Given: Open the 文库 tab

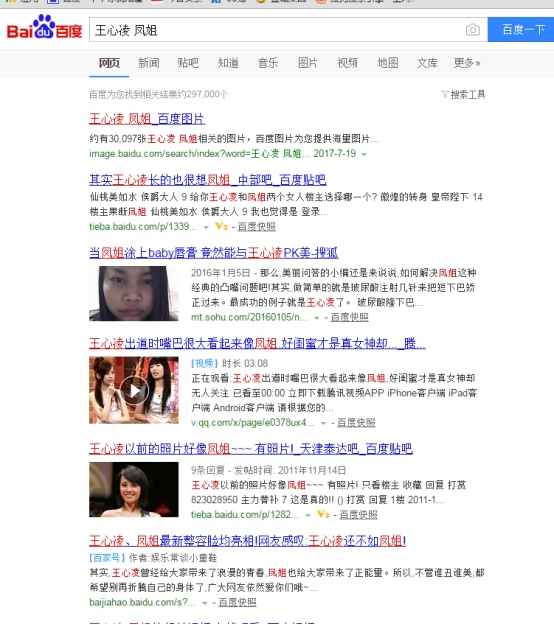Looking at the screenshot, I should (427, 63).
